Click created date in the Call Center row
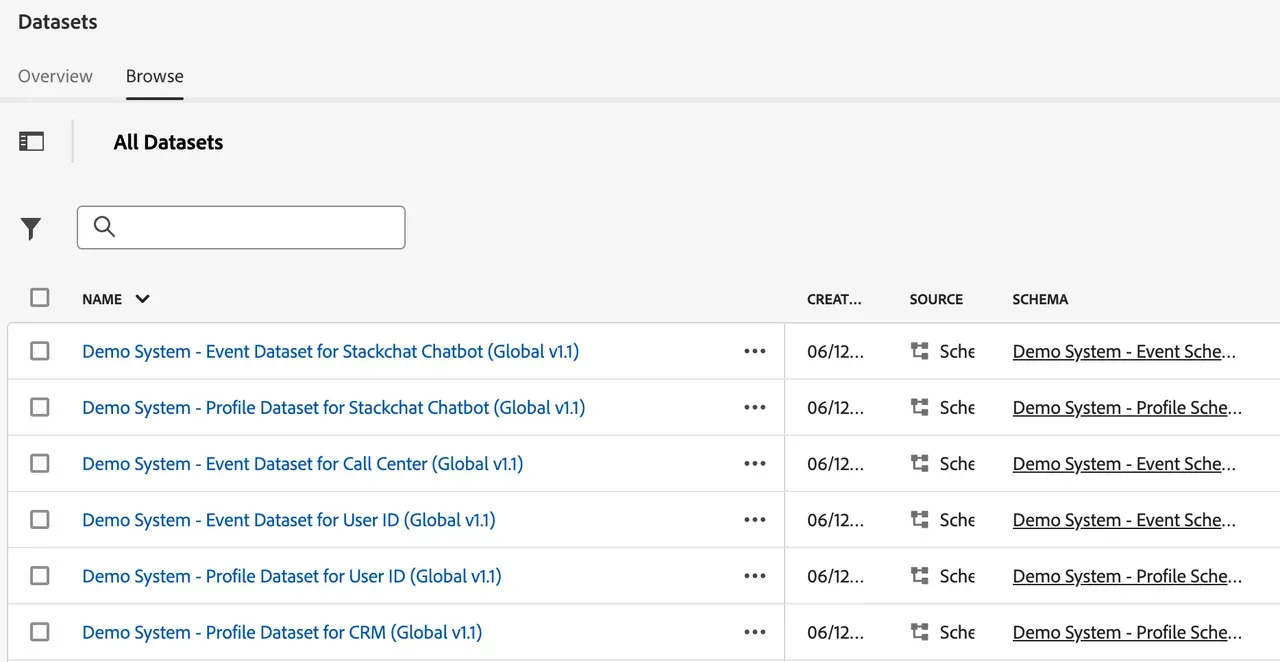Image resolution: width=1280 pixels, height=662 pixels. tap(835, 464)
